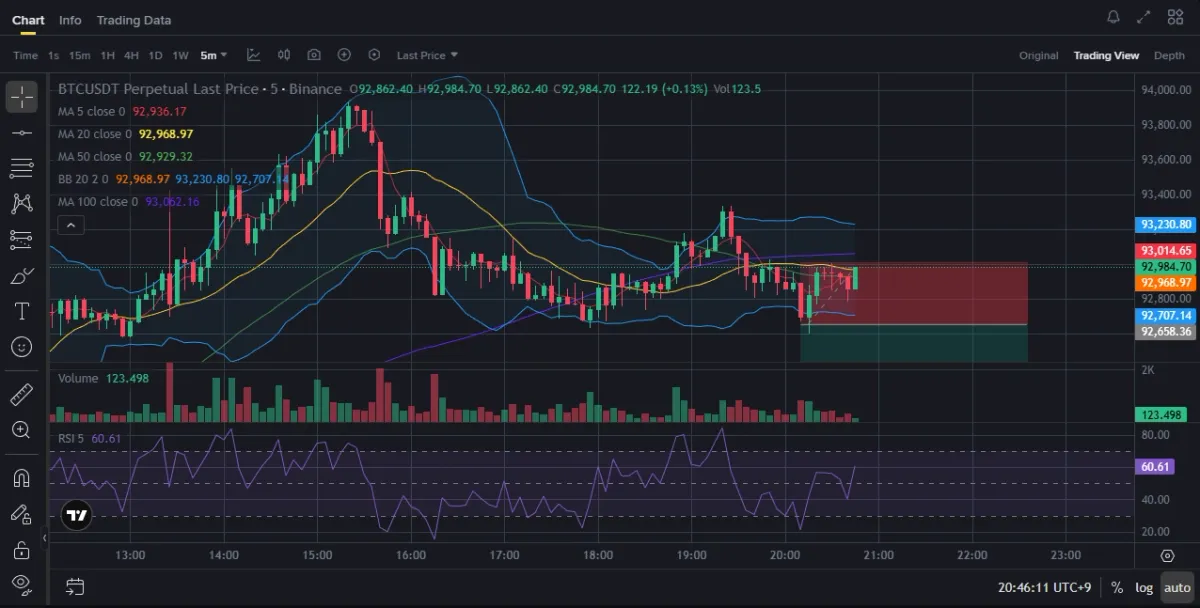
Task: Open the notifications bell
Action: [1113, 17]
